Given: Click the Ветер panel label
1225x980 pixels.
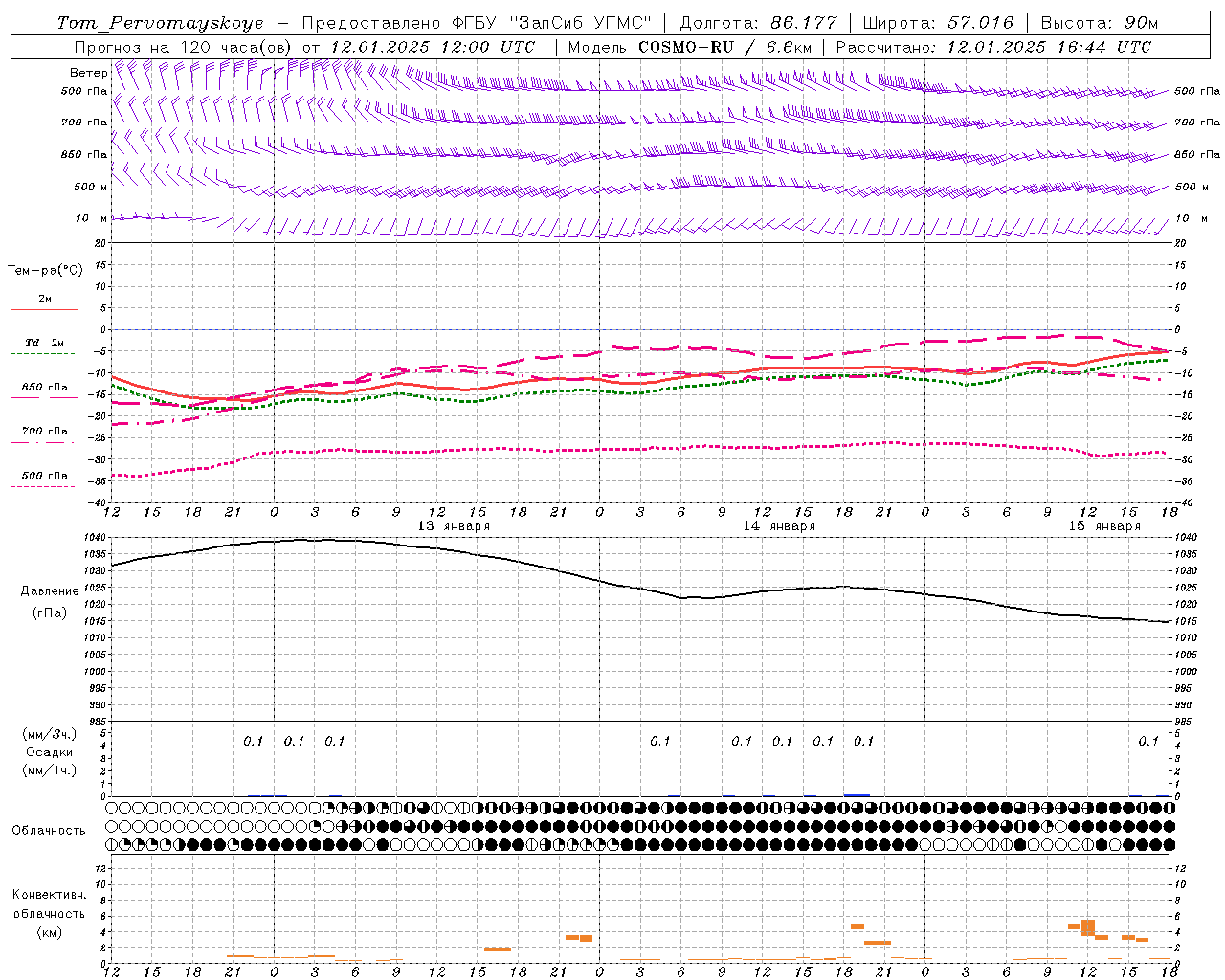Looking at the screenshot, I should coord(88,73).
